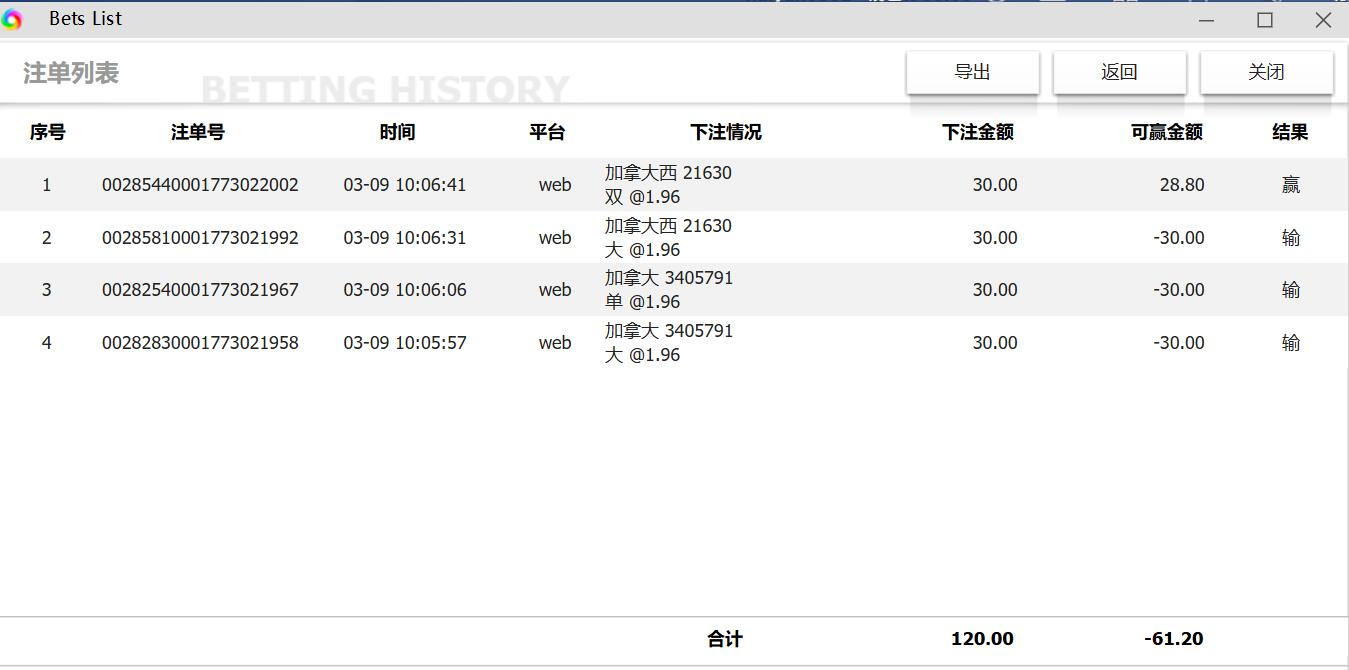Select bet row with time 10:06:31
Viewport: 1349px width, 670px height.
[404, 238]
